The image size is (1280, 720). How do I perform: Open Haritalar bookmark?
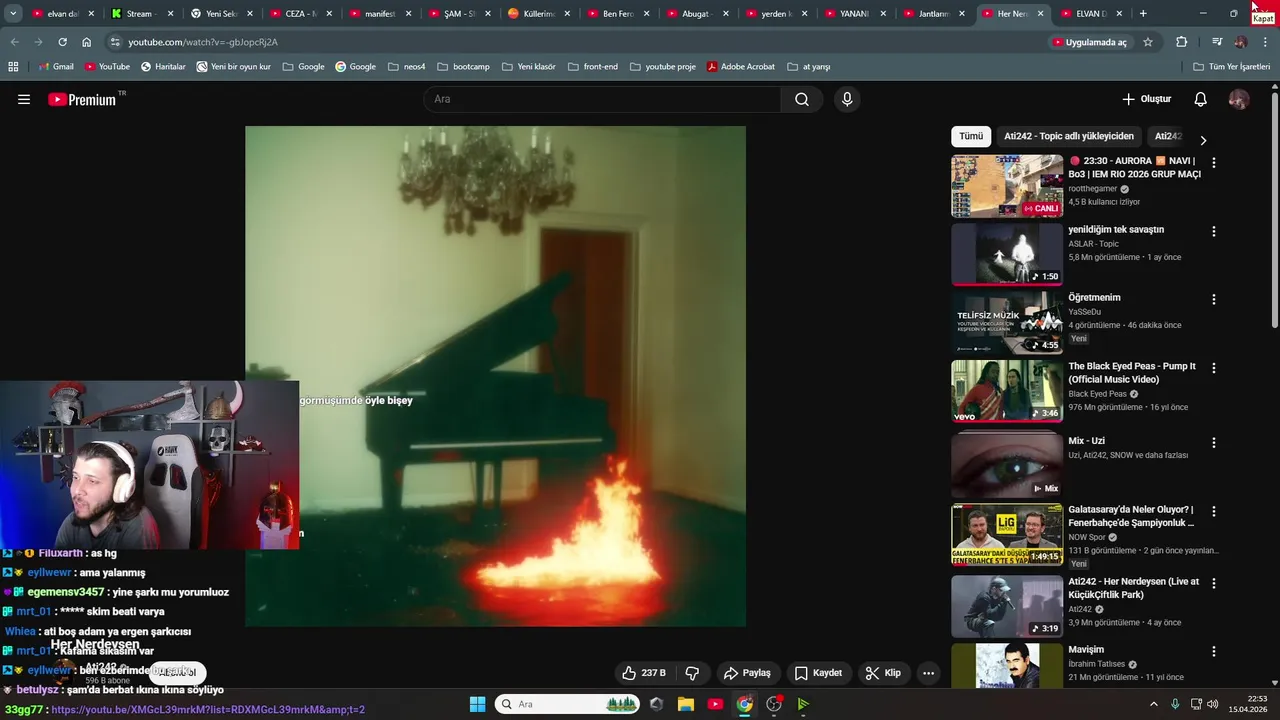pos(163,66)
